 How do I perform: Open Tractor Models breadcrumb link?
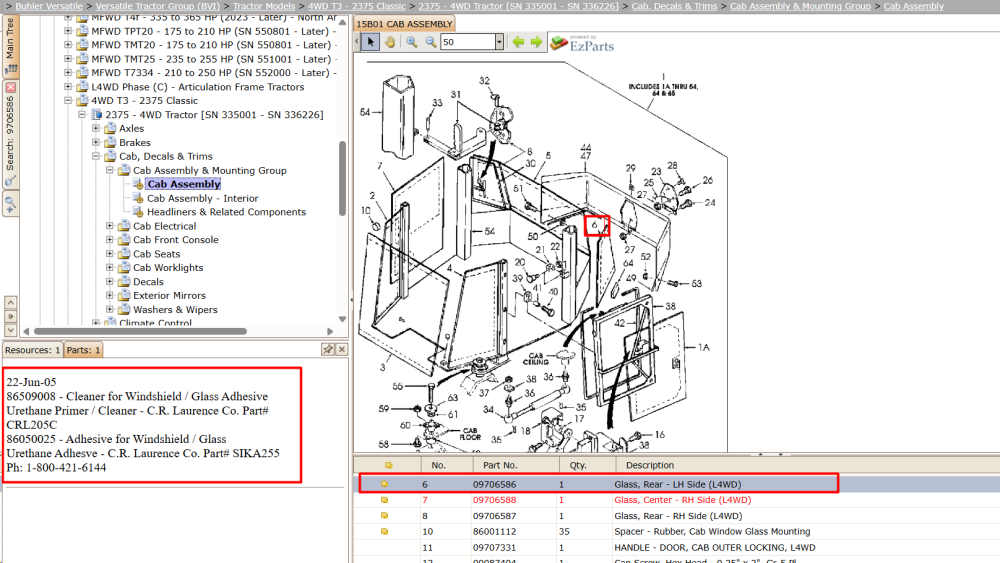(x=264, y=6)
